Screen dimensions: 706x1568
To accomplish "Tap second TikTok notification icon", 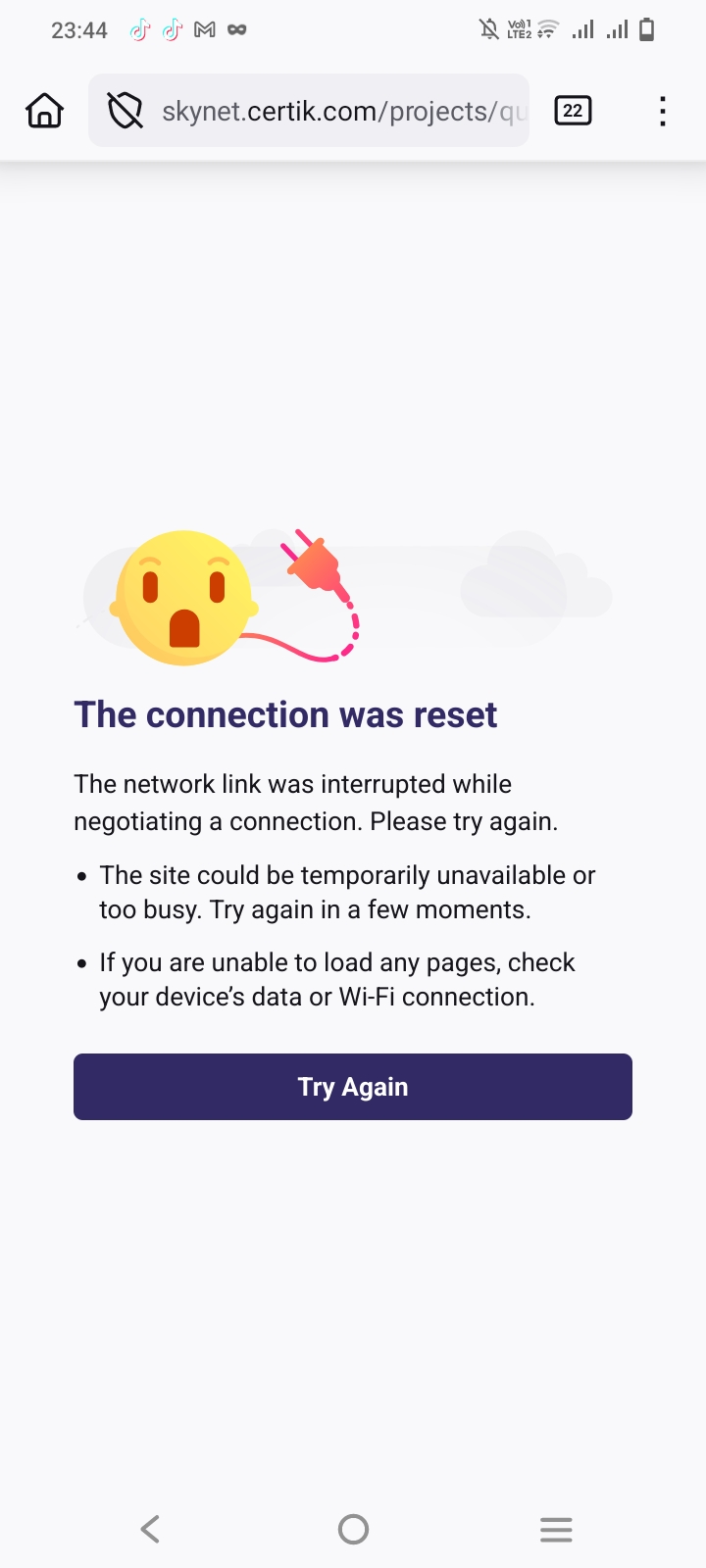I will point(172,30).
